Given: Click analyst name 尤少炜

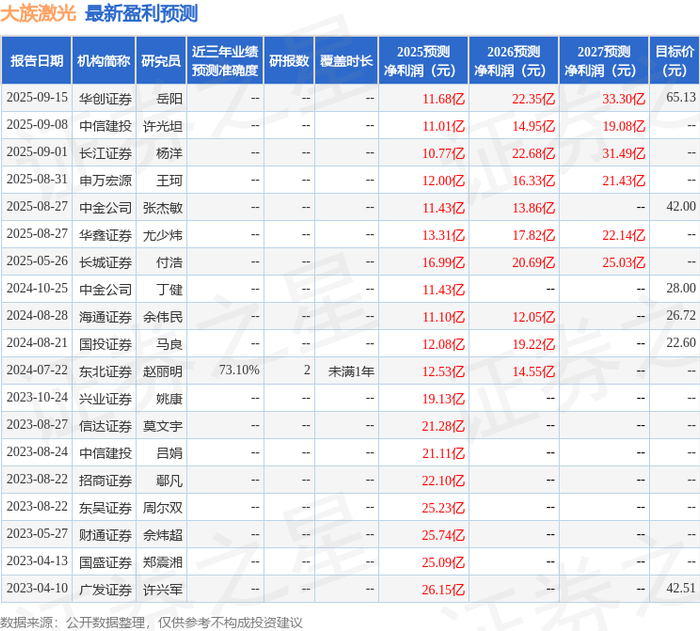Looking at the screenshot, I should (x=162, y=235).
